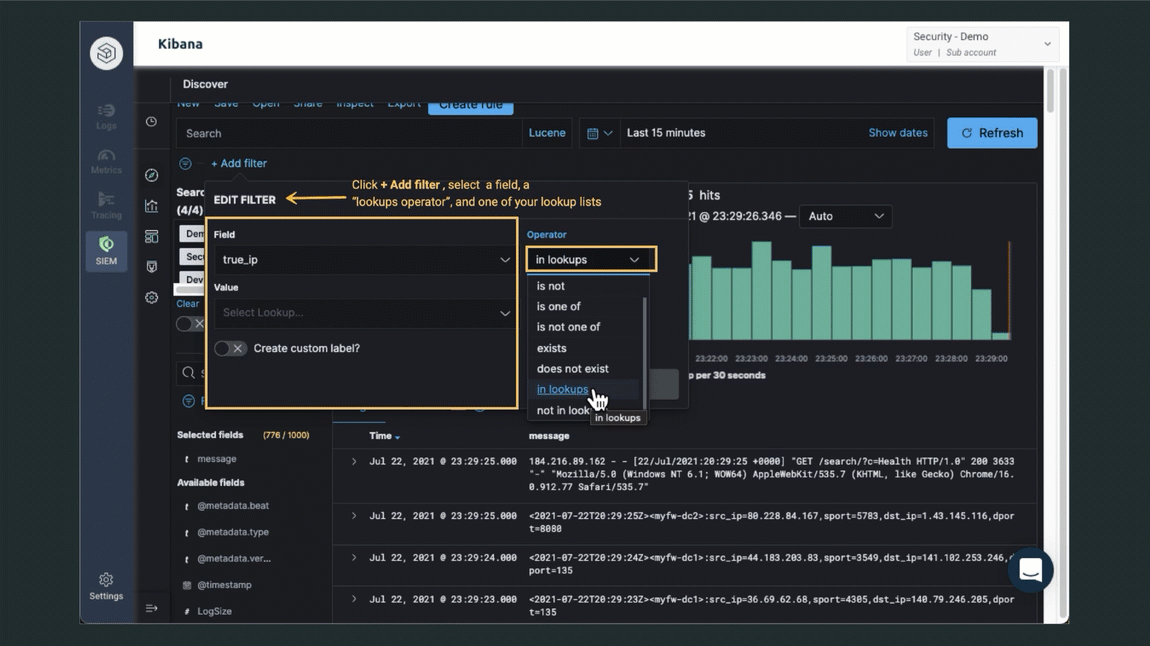The height and width of the screenshot is (646, 1150).
Task: Click into the Search query field
Action: 350,133
